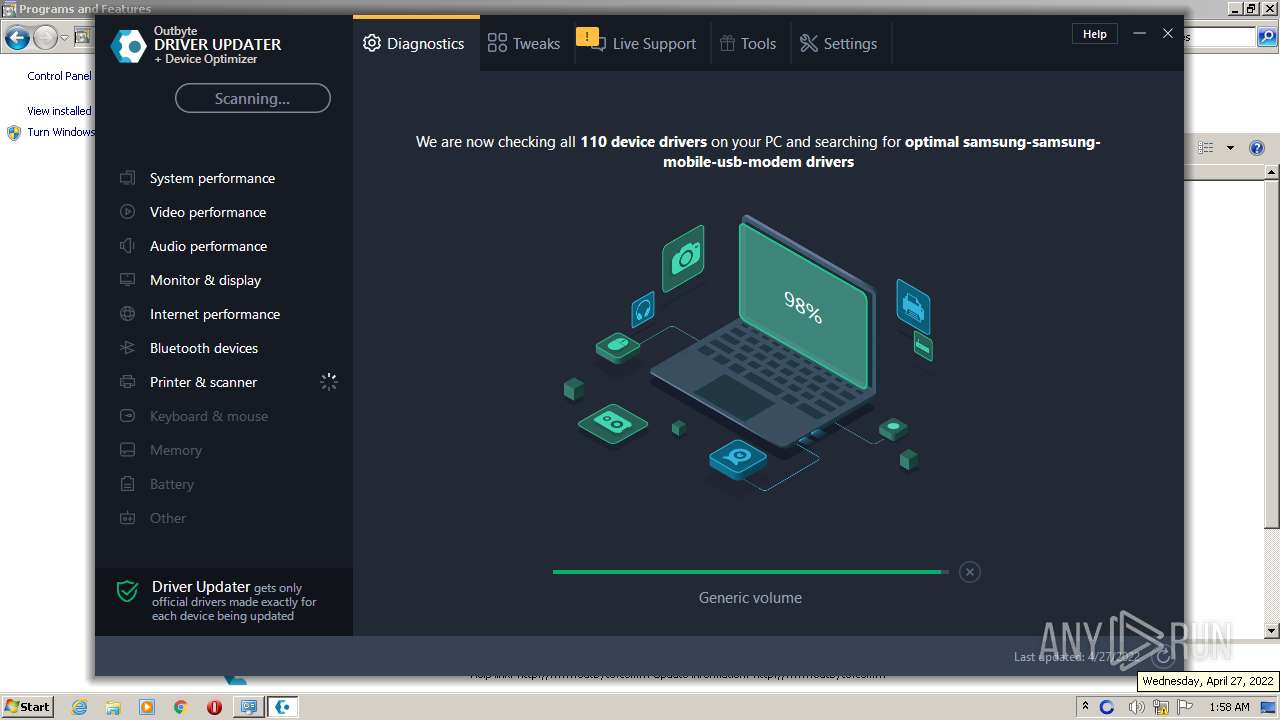Click the Generic volume status text

pyautogui.click(x=750, y=598)
